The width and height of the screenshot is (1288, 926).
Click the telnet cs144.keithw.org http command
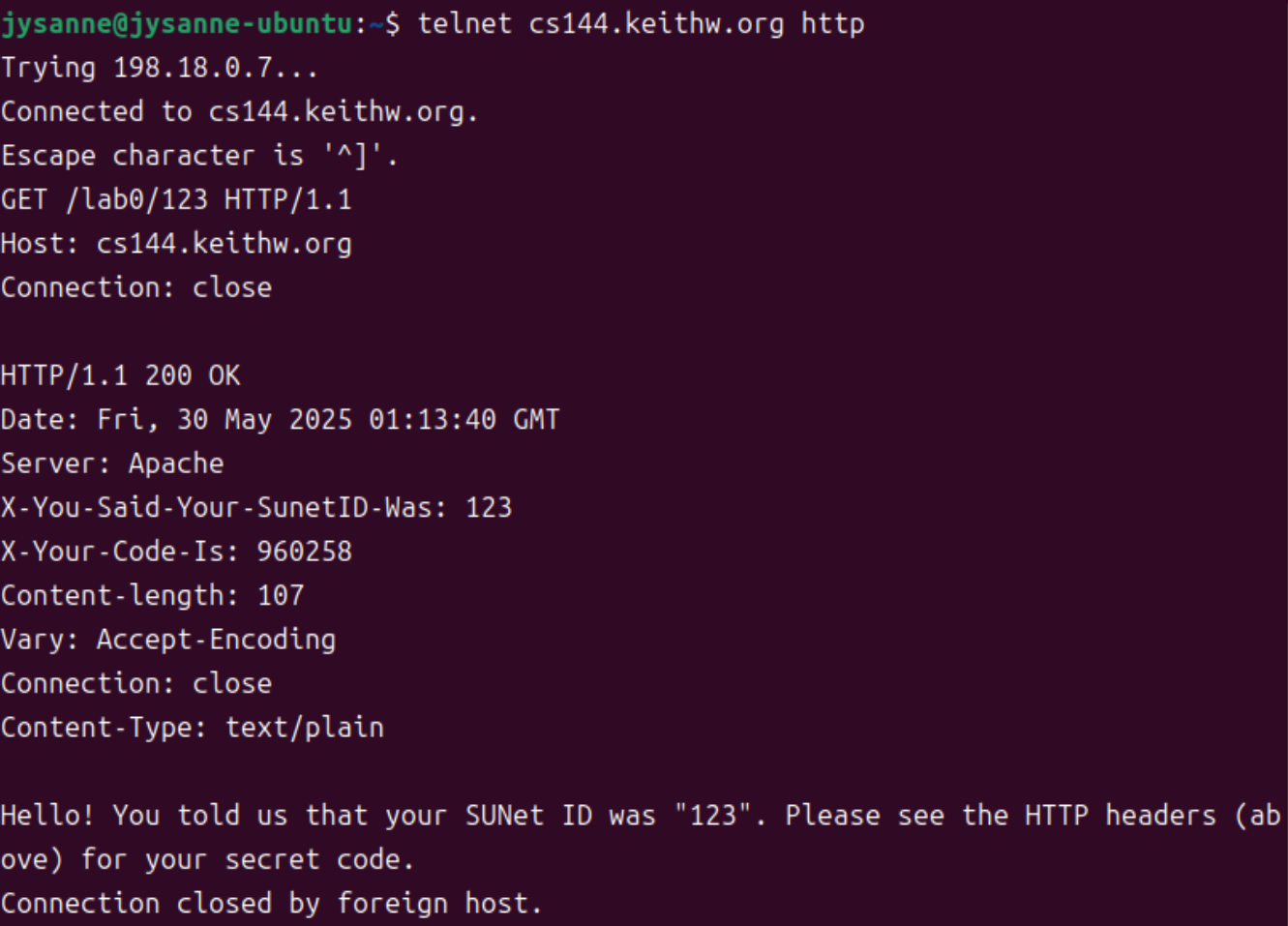click(641, 23)
